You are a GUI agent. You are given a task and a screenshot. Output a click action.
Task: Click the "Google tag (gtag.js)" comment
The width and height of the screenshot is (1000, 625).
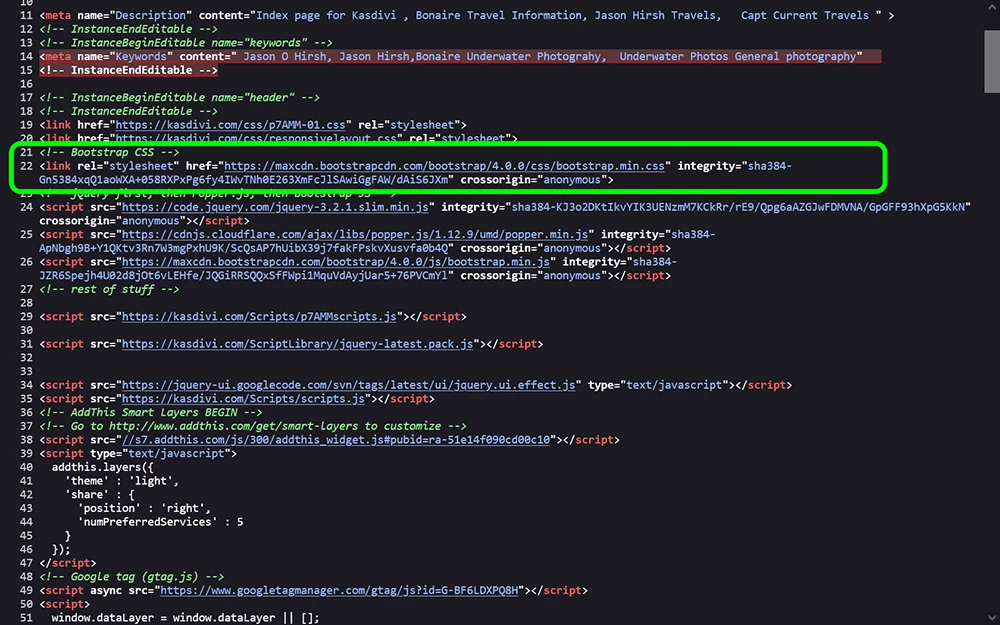click(x=131, y=577)
